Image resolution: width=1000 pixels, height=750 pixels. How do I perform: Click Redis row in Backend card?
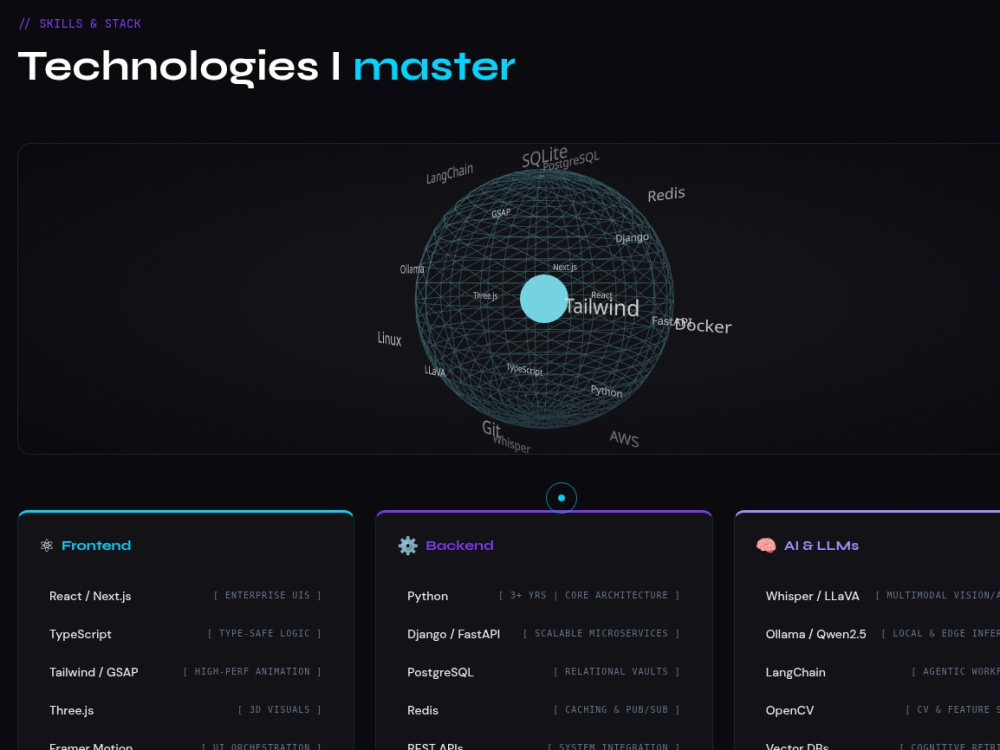(x=543, y=710)
